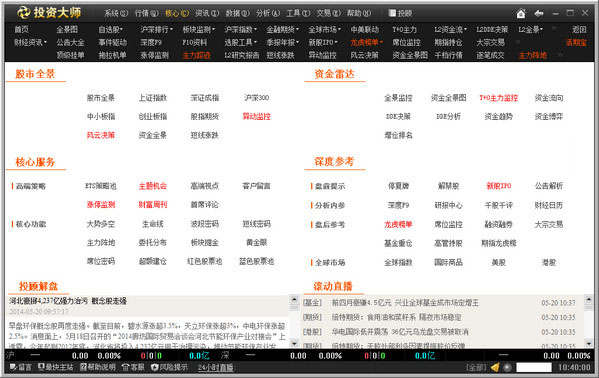Open 创业板指 link
Image resolution: width=599 pixels, height=378 pixels.
pyautogui.click(x=152, y=117)
